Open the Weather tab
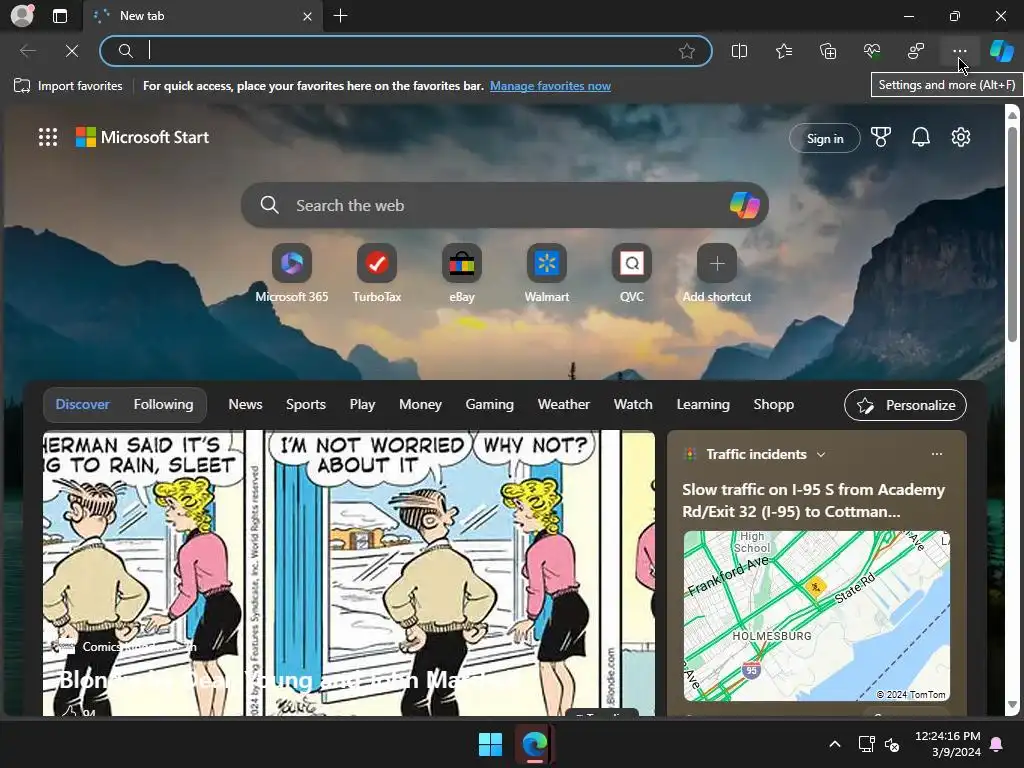Image resolution: width=1024 pixels, height=768 pixels. click(564, 404)
